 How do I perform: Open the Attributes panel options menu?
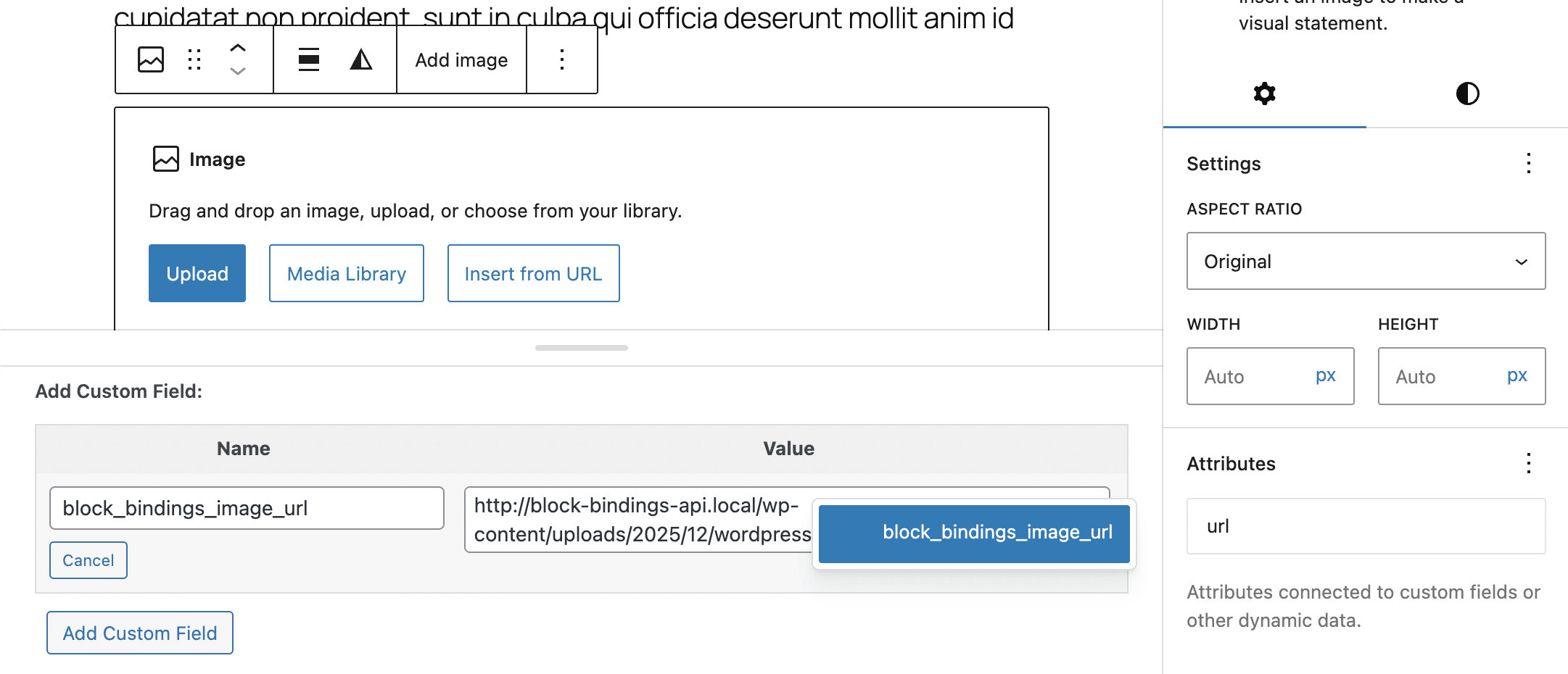pos(1528,463)
